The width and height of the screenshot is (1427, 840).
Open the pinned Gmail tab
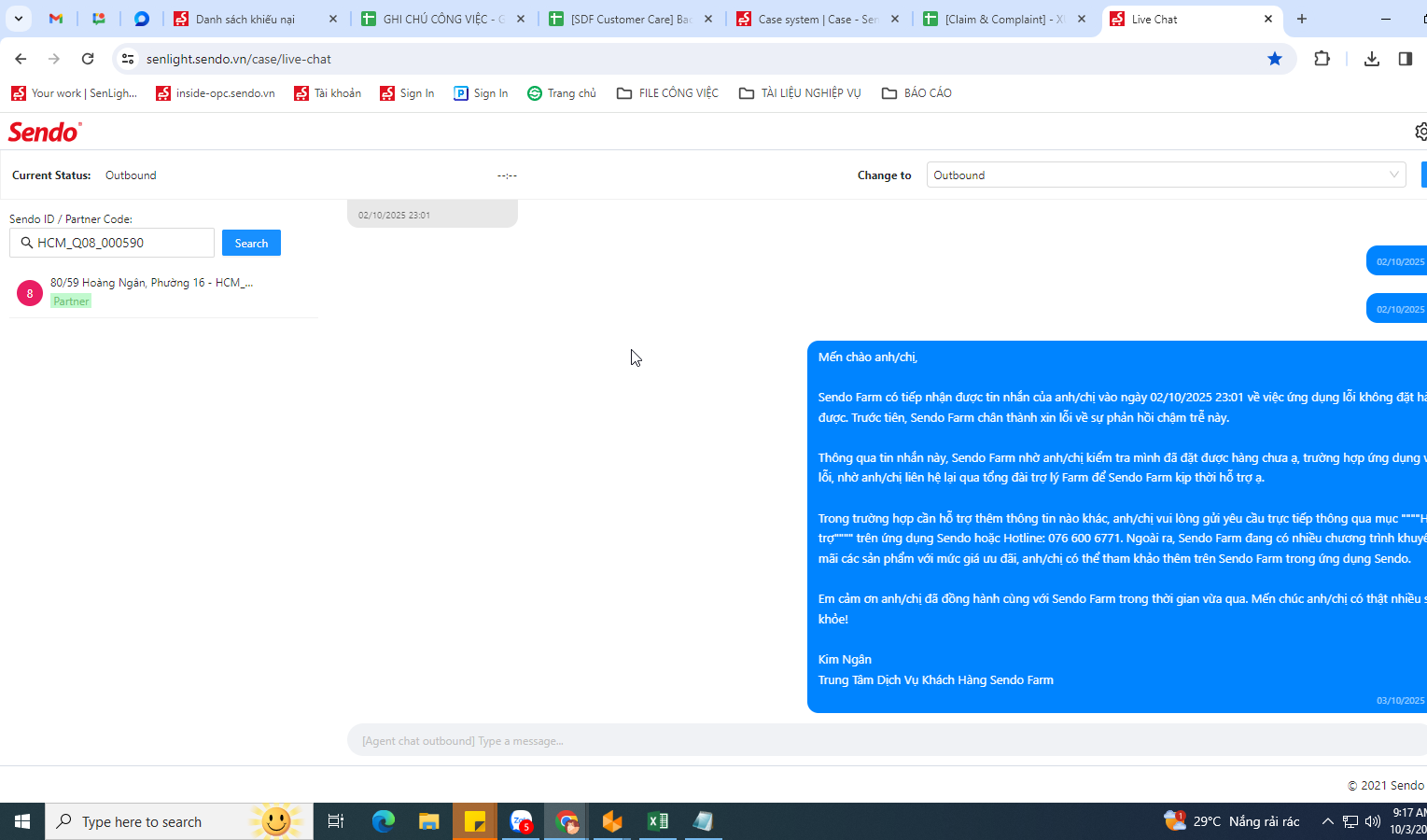56,19
